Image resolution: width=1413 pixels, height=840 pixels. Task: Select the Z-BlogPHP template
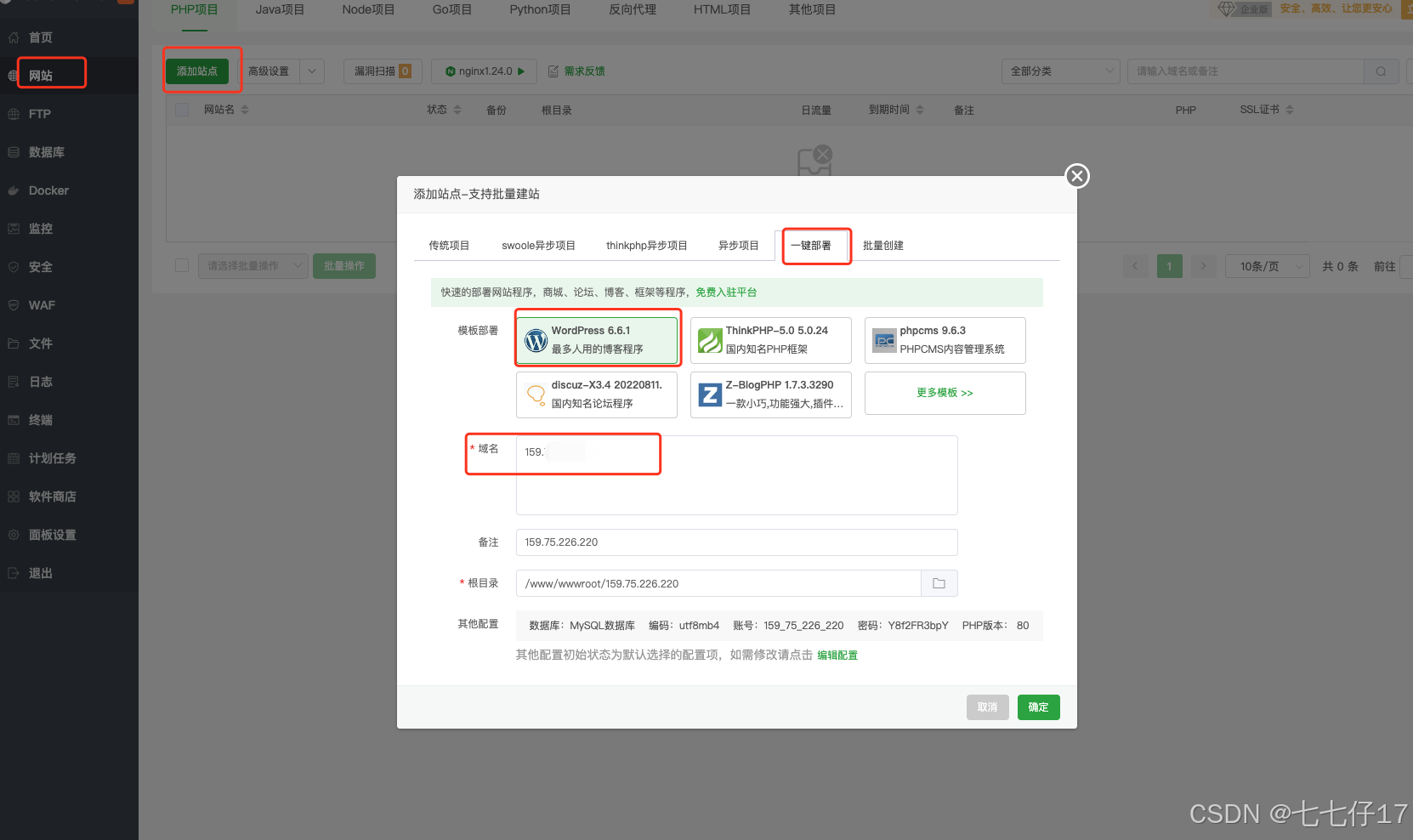click(771, 394)
